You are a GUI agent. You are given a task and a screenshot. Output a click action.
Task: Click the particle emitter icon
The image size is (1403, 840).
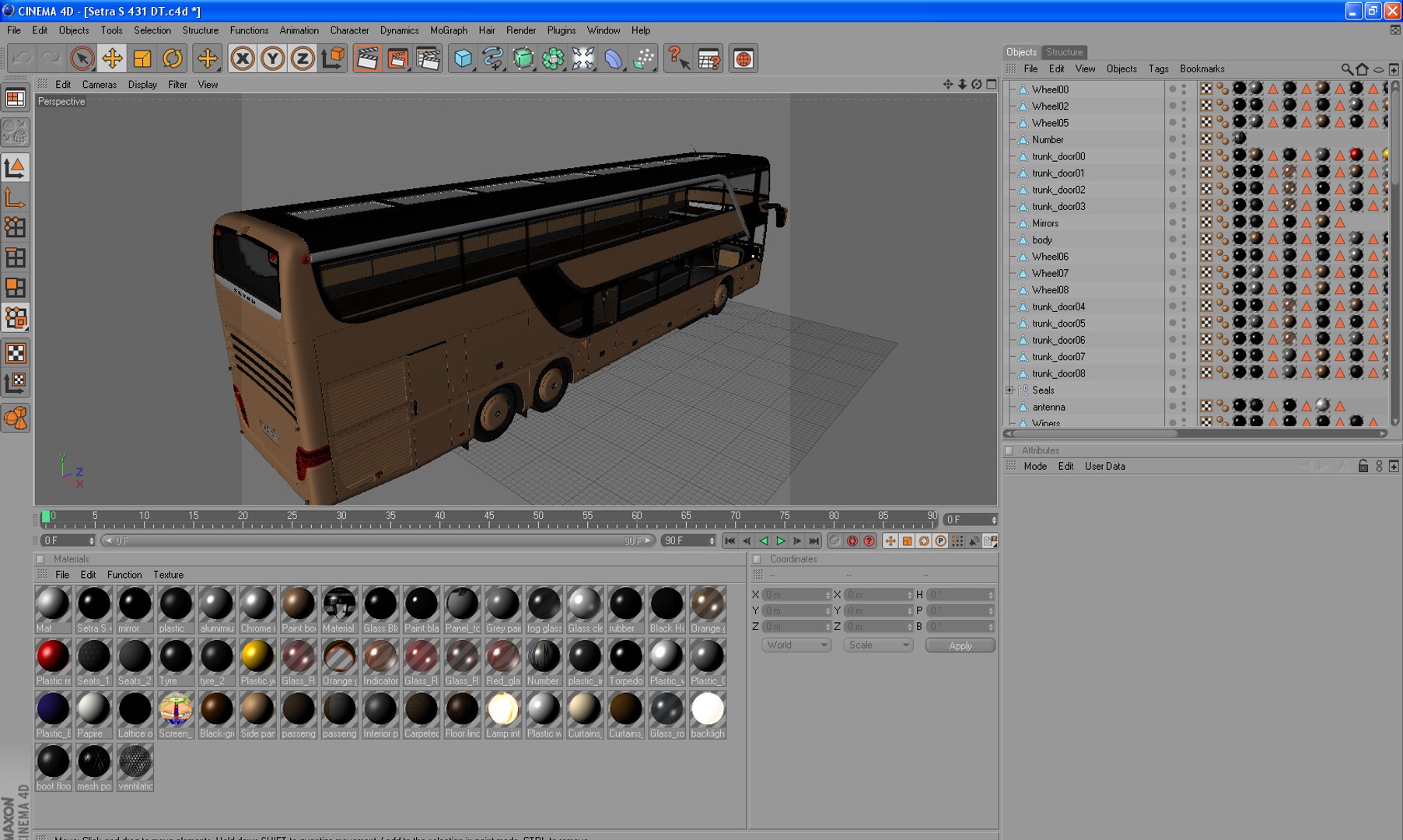click(x=644, y=58)
